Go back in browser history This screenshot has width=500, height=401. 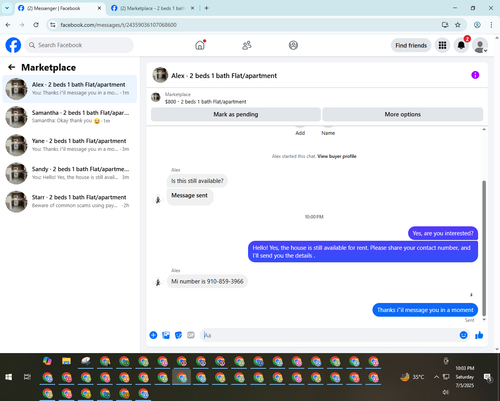tap(8, 25)
